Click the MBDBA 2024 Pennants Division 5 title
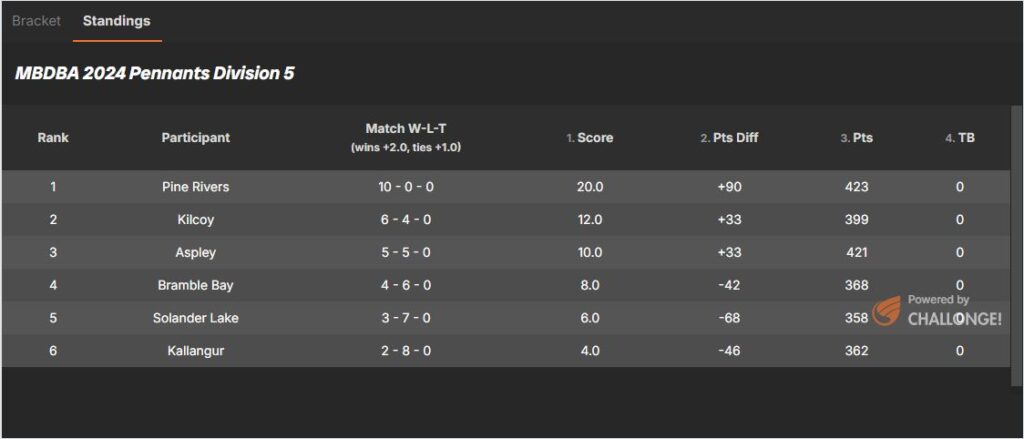The height and width of the screenshot is (439, 1024). [x=155, y=74]
